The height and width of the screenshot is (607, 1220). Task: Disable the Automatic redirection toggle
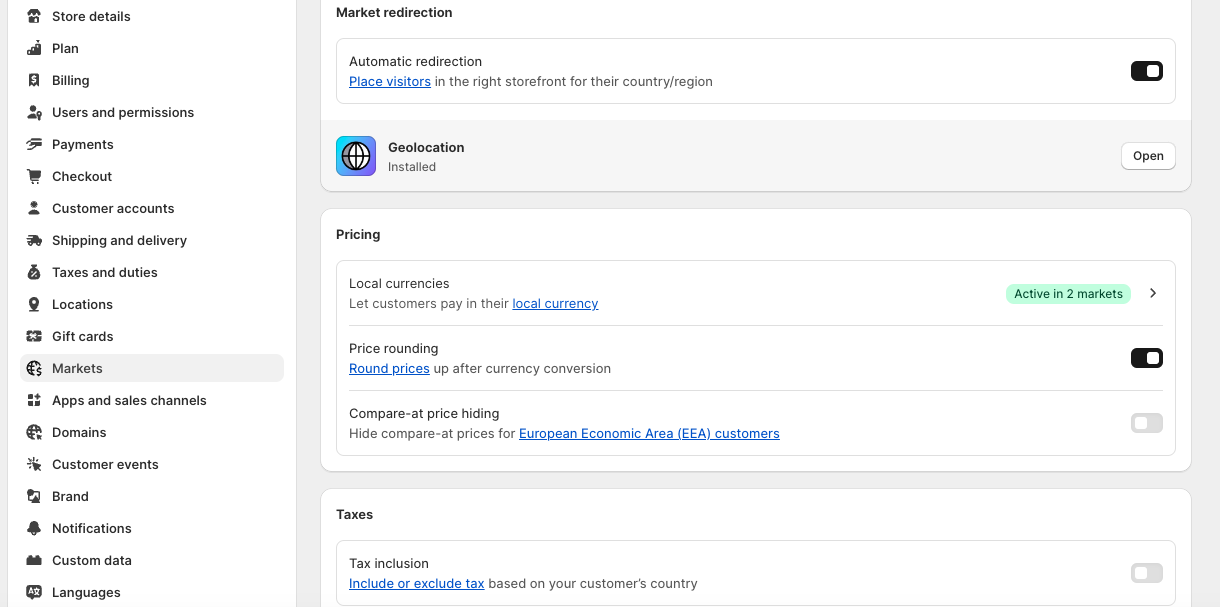click(x=1146, y=71)
